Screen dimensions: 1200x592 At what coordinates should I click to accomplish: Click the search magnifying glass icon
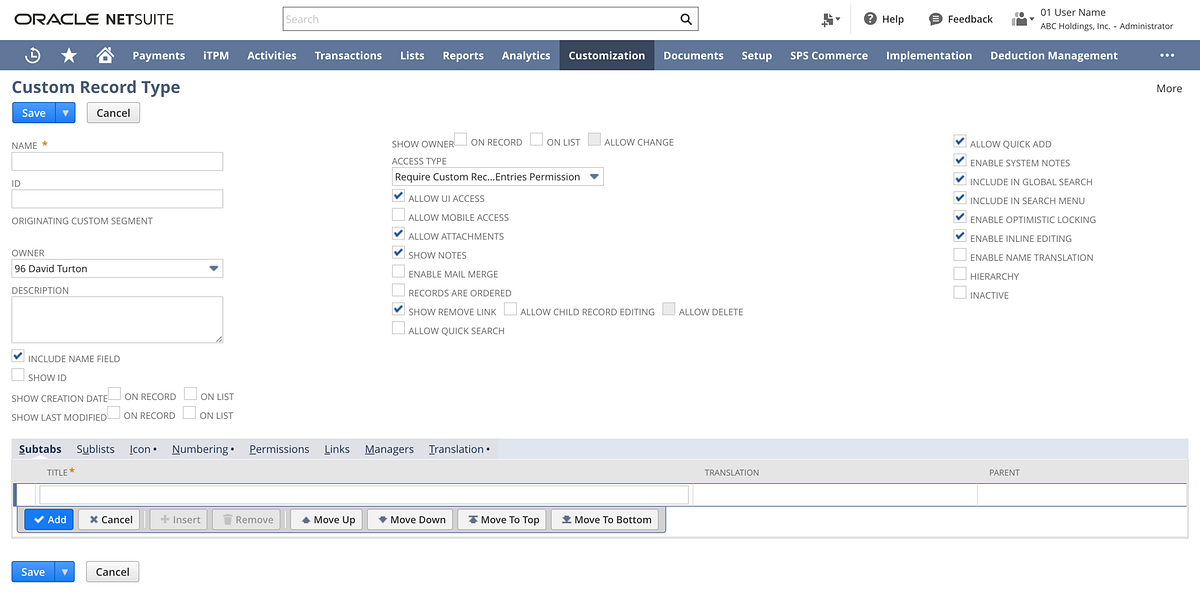[x=684, y=19]
